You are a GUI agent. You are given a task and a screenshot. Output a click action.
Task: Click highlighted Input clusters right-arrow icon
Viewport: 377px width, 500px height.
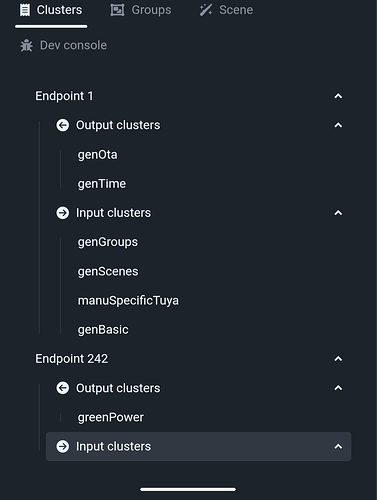pos(63,446)
